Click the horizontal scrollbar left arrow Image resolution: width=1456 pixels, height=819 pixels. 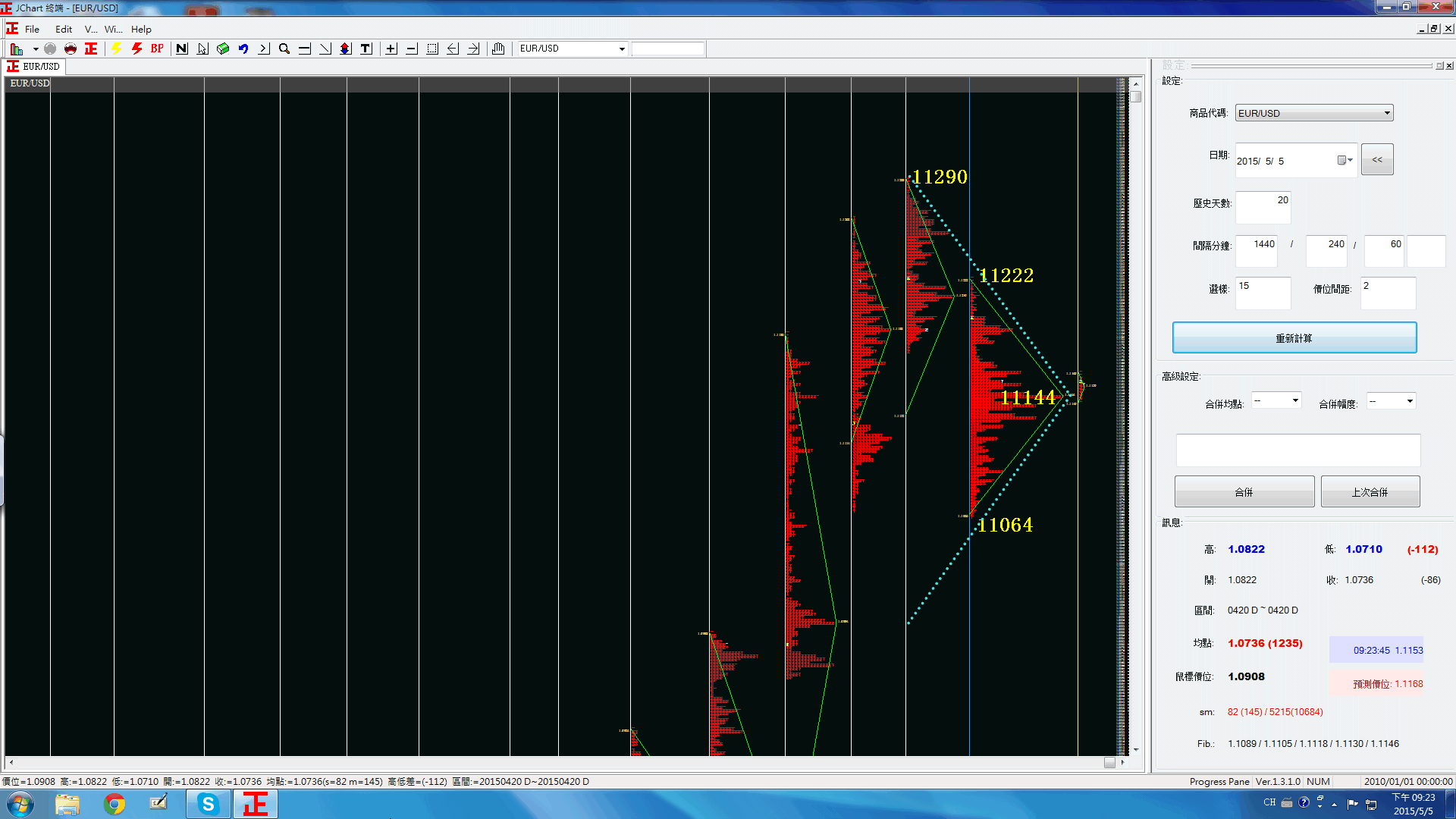pos(11,763)
